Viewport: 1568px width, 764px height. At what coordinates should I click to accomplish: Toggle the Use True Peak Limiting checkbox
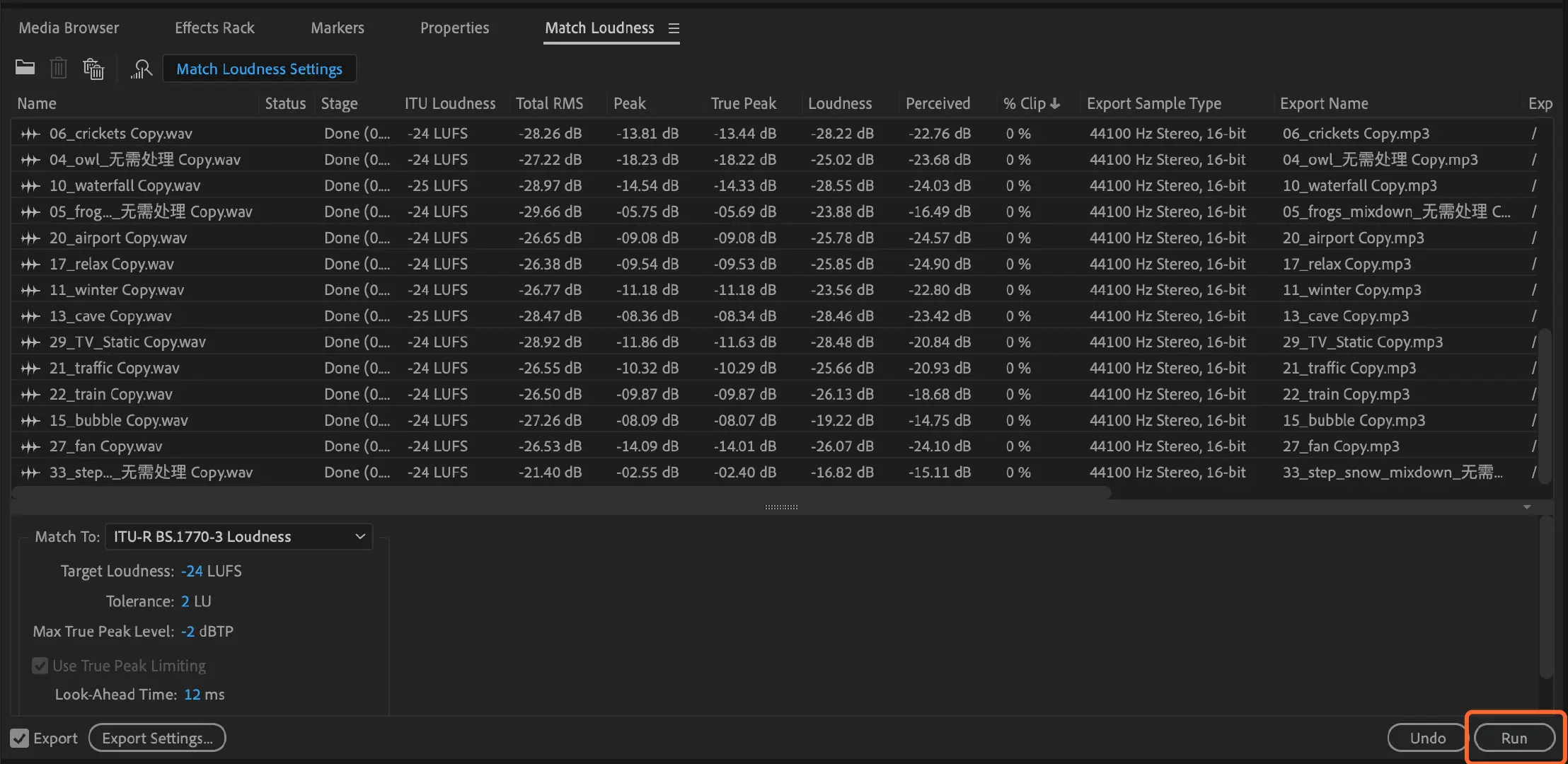40,666
